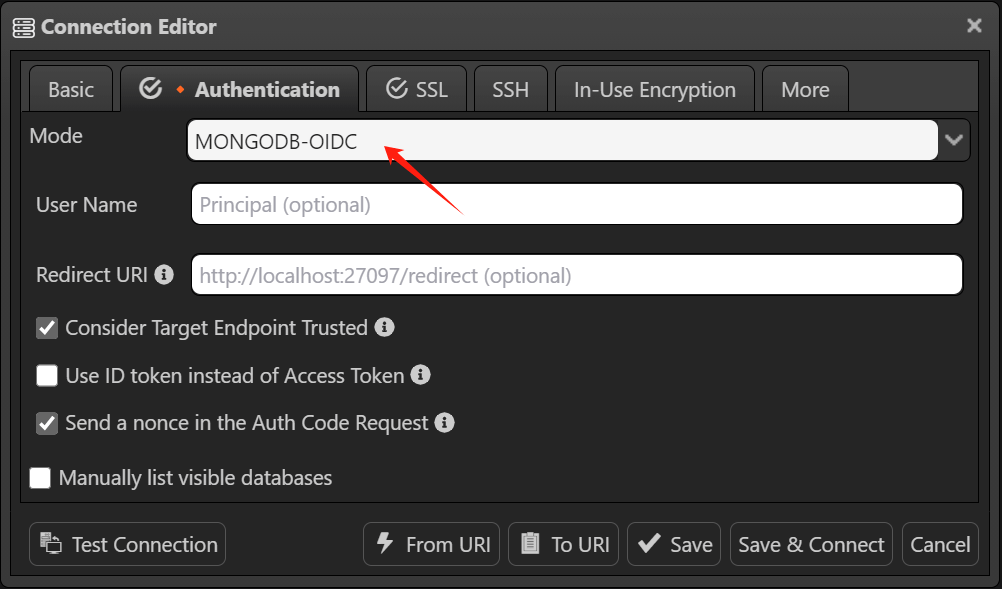Enable Use ID token instead of Access Token
Image resolution: width=1002 pixels, height=589 pixels.
click(x=47, y=376)
